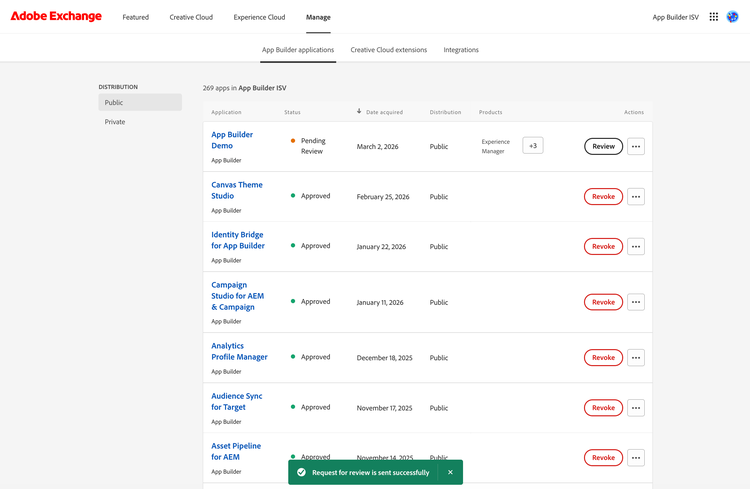The height and width of the screenshot is (489, 750).
Task: Revoke Audience Sync for Target
Action: 603,408
